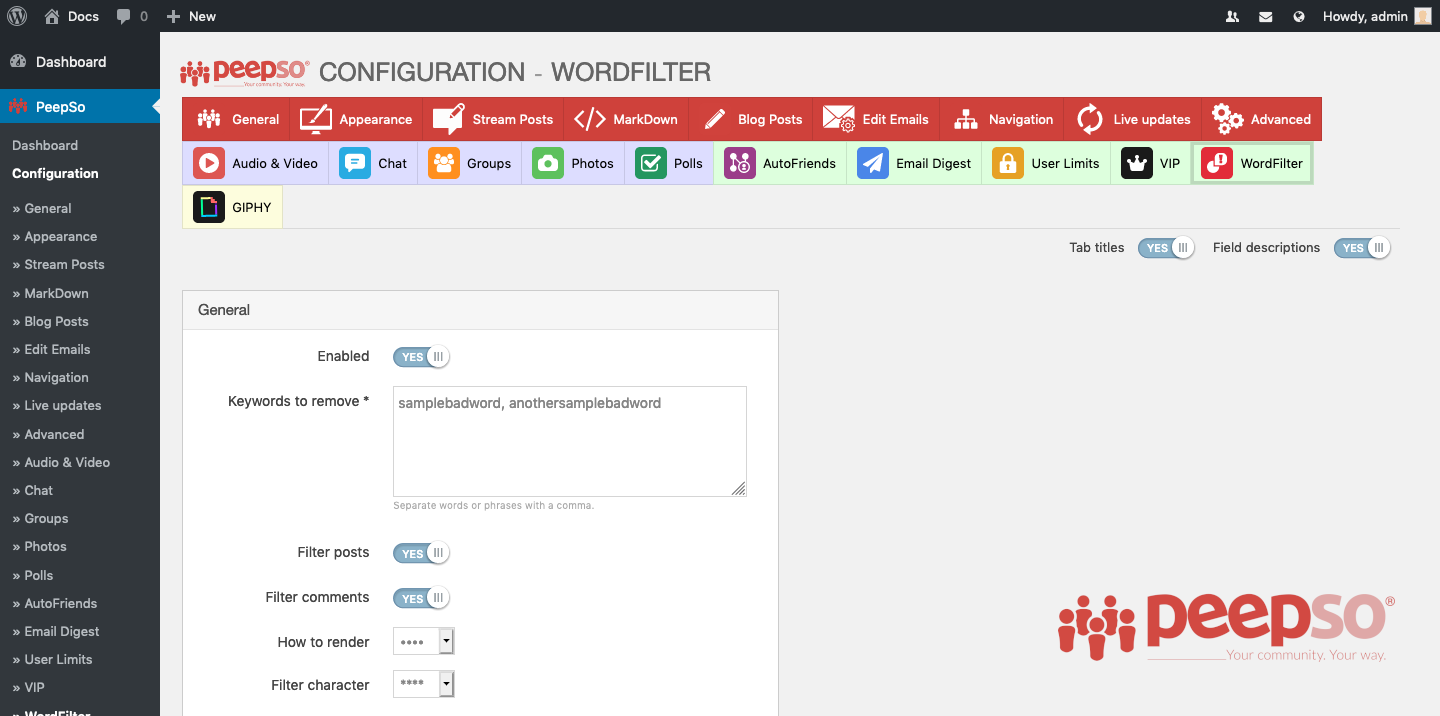
Task: Click the WordFilter red icon
Action: 1216,163
